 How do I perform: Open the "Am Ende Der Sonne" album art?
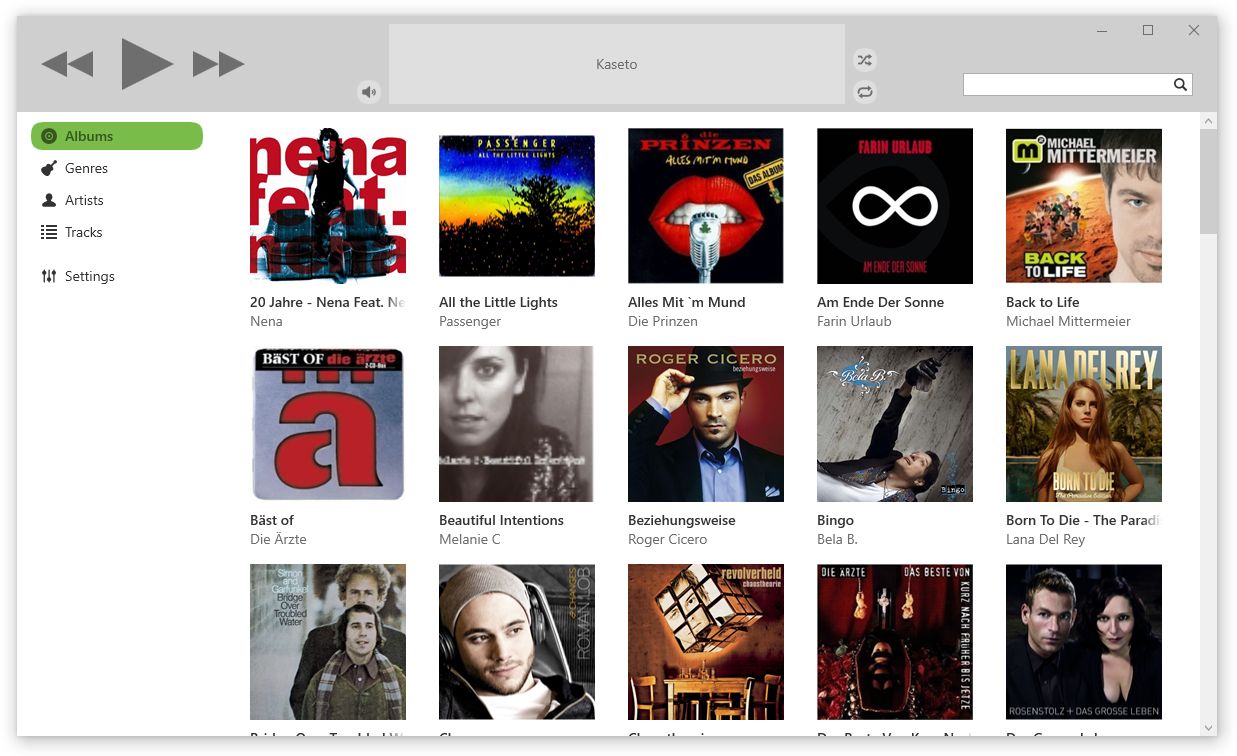894,205
